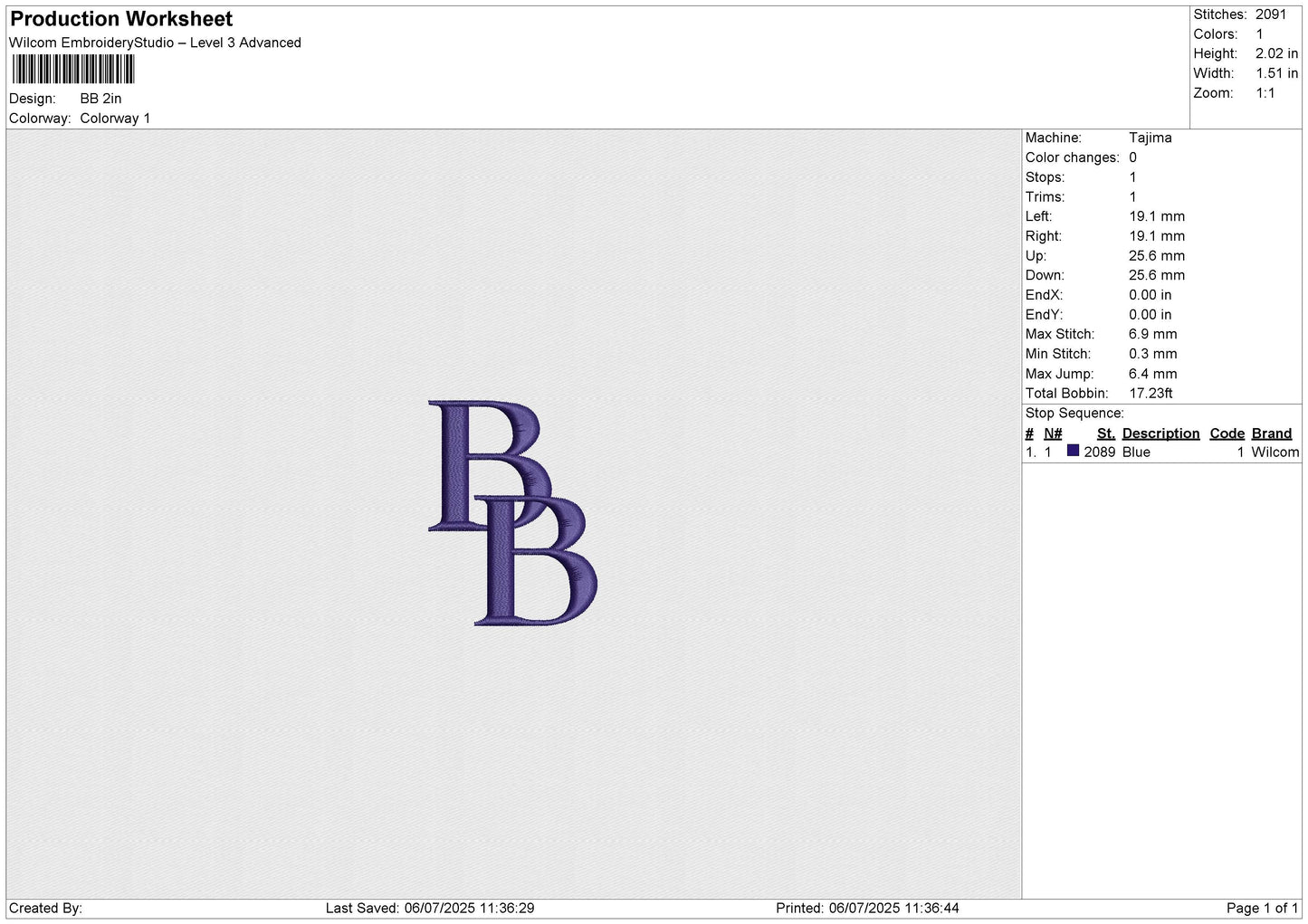Click the Machine value Tajima
The image size is (1308, 924).
(1150, 138)
